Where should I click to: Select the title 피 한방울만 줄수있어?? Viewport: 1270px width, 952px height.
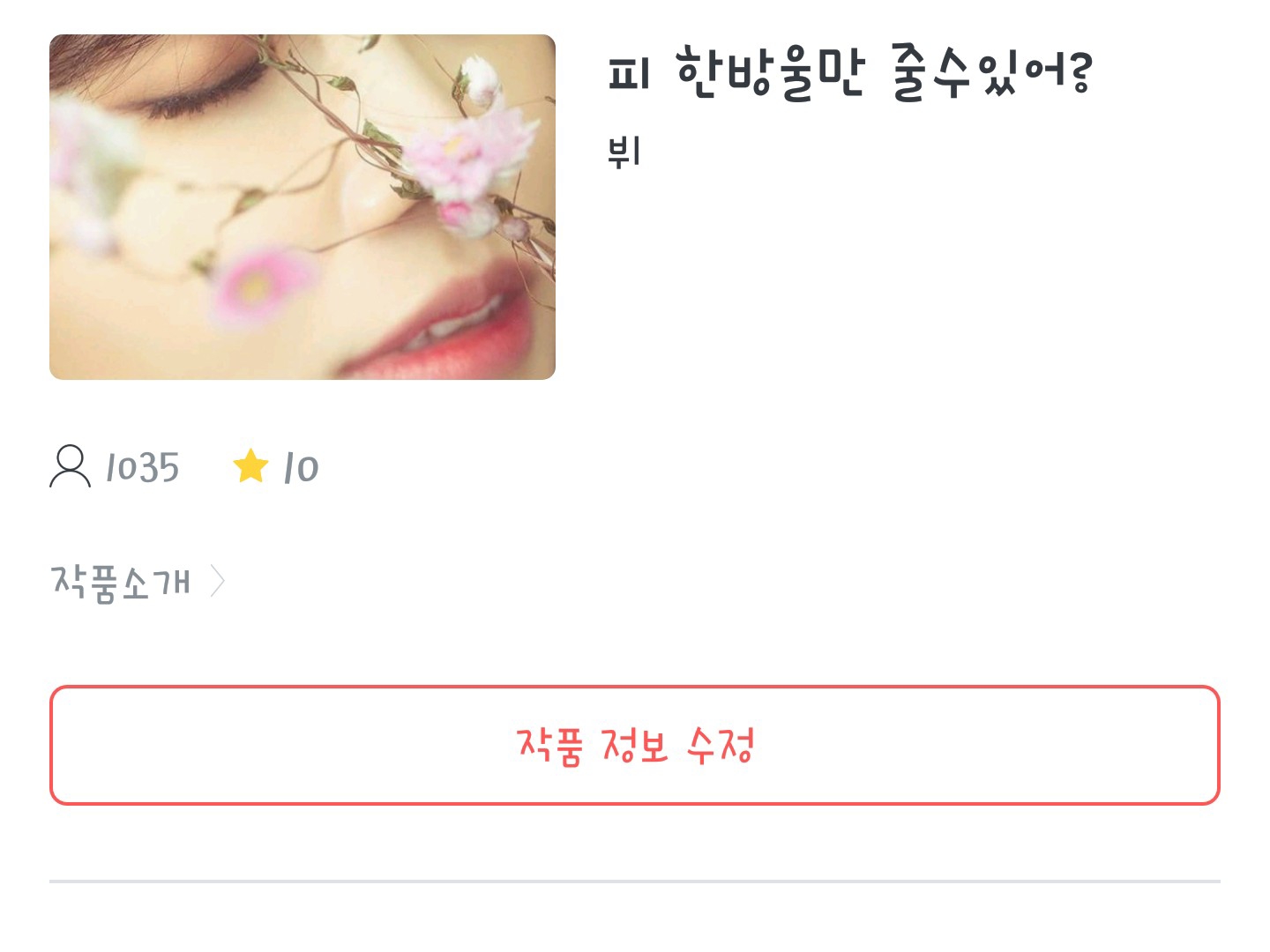850,72
